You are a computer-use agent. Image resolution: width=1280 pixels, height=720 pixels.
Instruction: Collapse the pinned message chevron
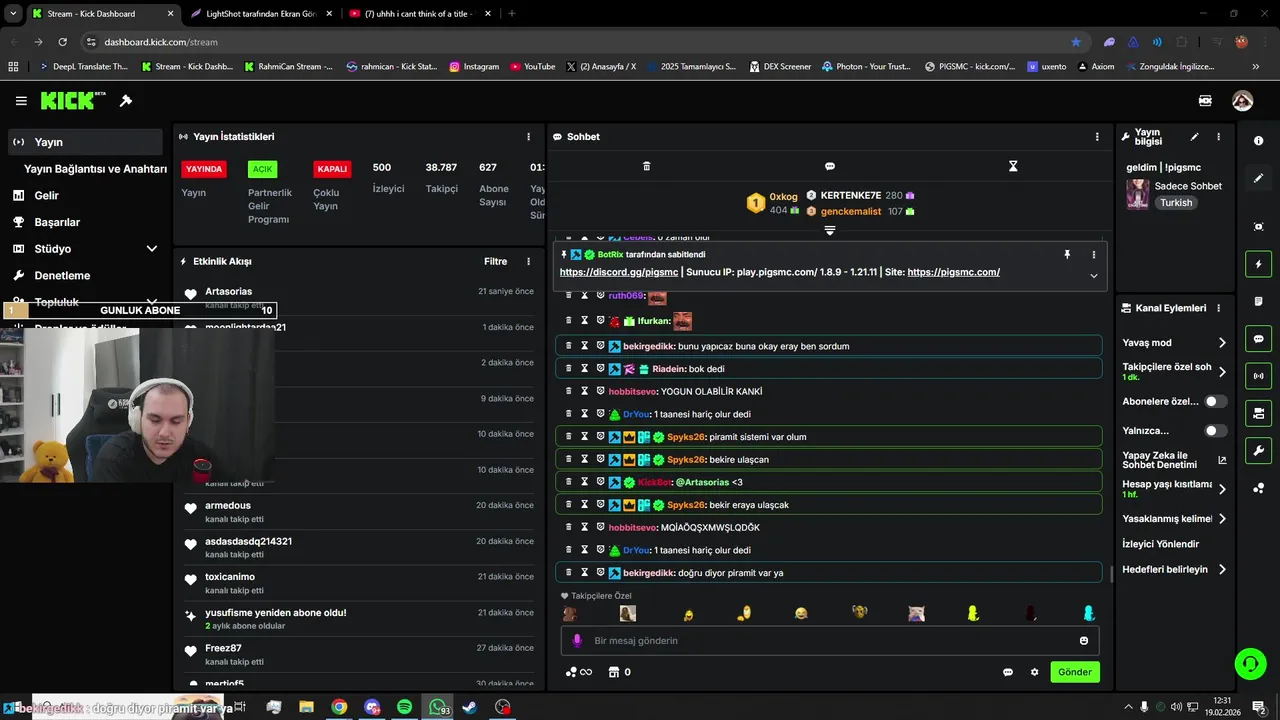[1093, 276]
